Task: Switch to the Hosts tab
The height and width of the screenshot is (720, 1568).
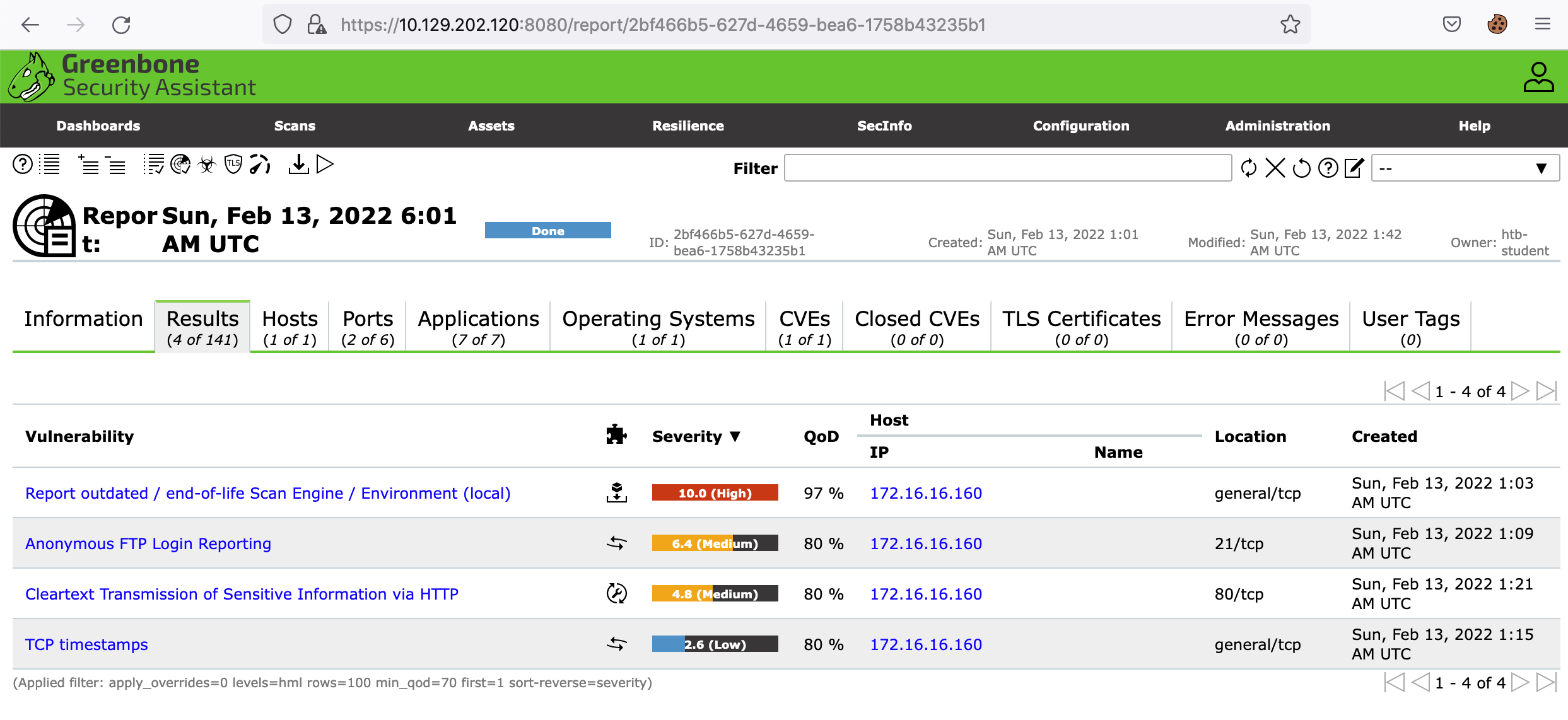Action: pos(290,327)
